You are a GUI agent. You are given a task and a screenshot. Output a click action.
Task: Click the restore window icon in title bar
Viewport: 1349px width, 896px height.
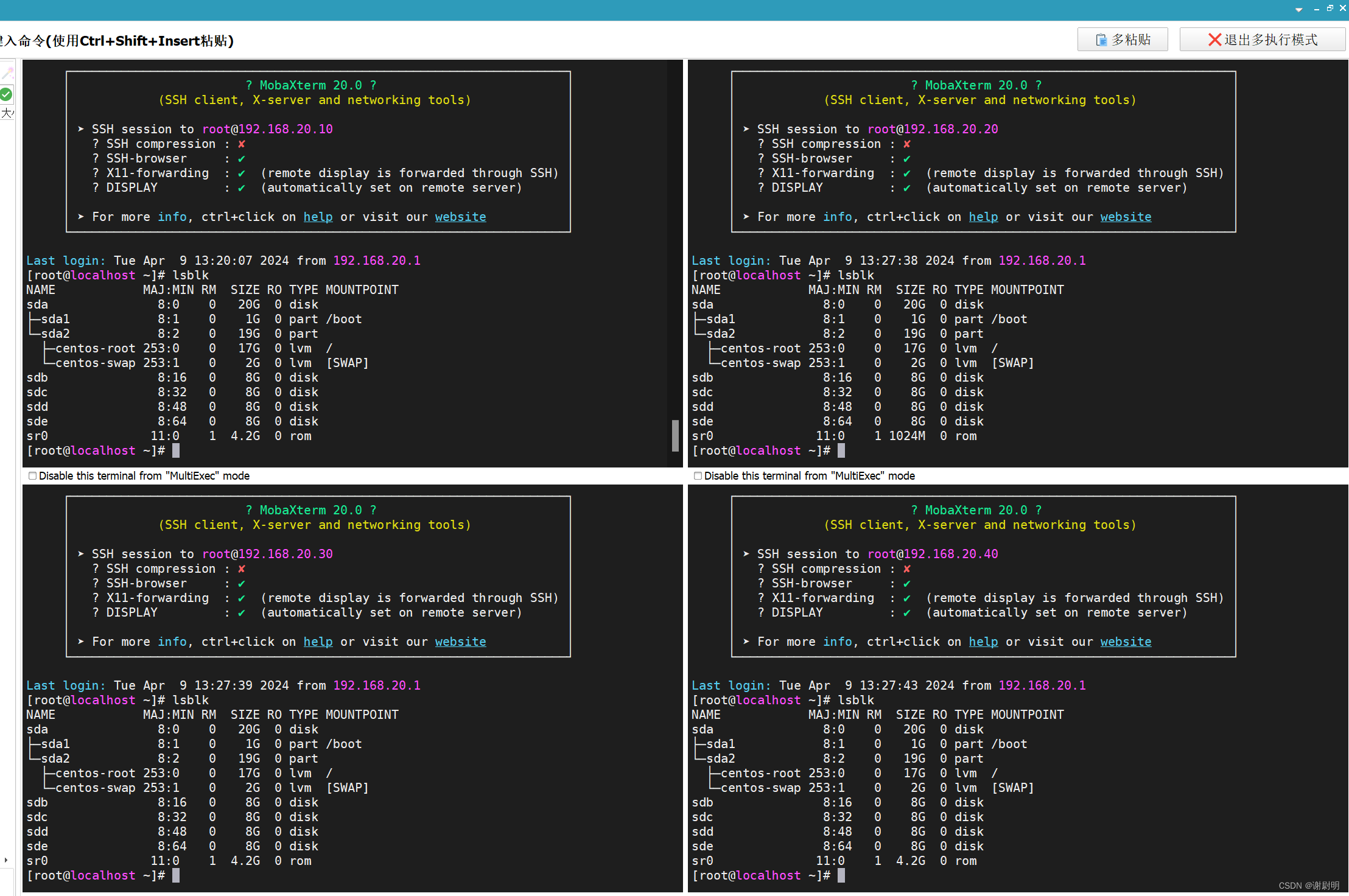pyautogui.click(x=1330, y=9)
